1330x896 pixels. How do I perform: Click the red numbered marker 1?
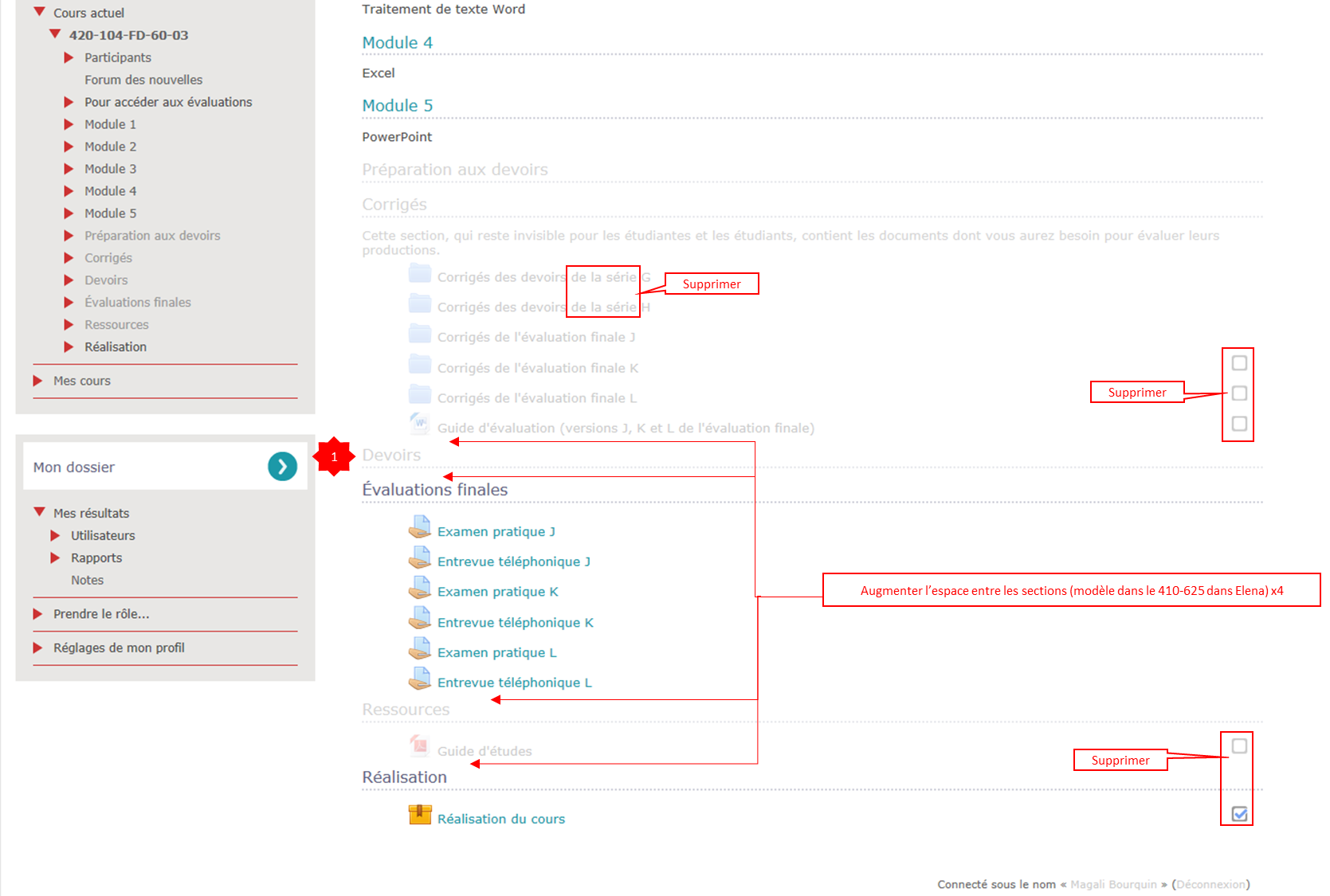coord(334,456)
